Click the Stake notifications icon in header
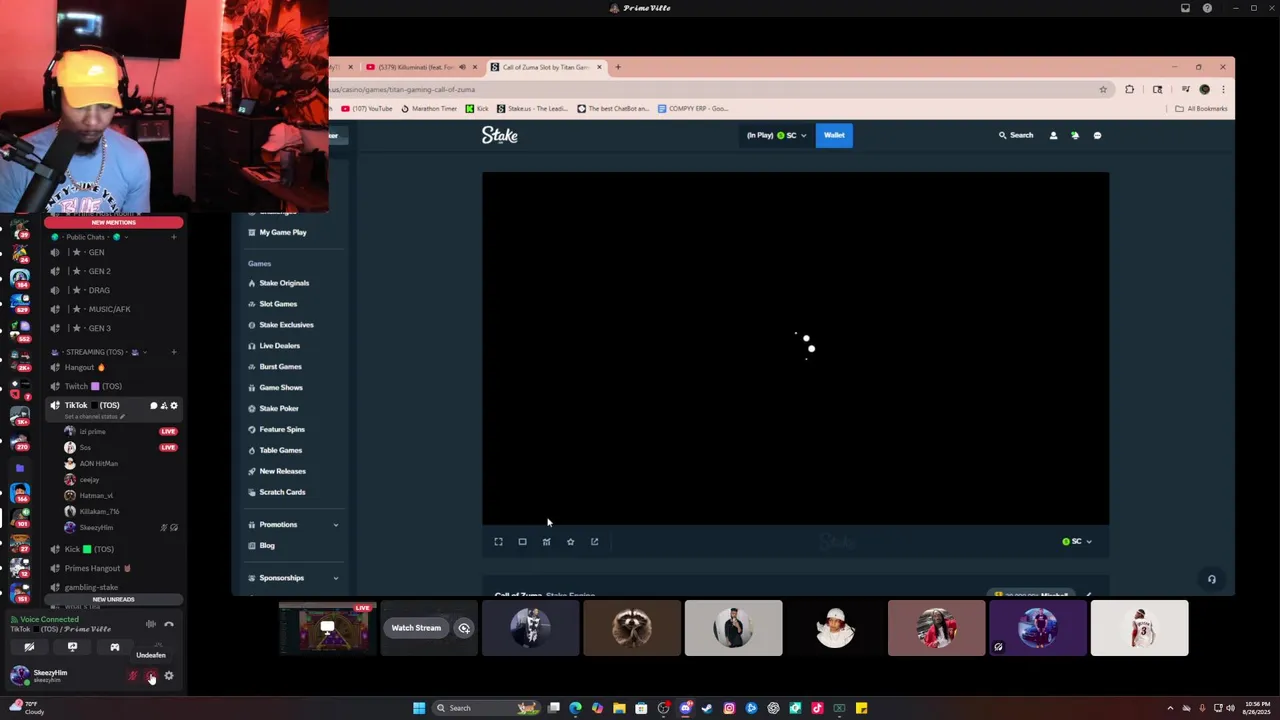Screen dimensions: 1280x720 pyautogui.click(x=1075, y=135)
